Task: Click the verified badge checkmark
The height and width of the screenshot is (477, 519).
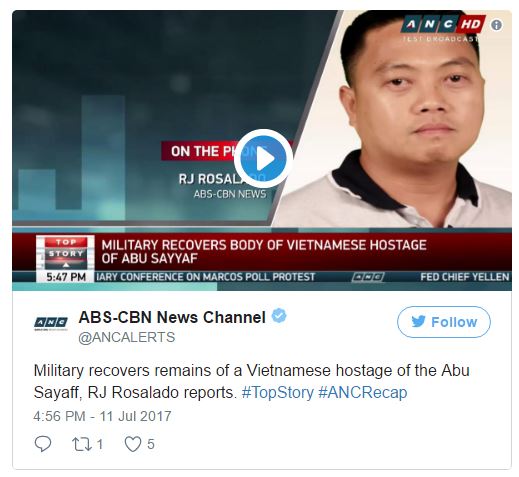Action: [279, 316]
